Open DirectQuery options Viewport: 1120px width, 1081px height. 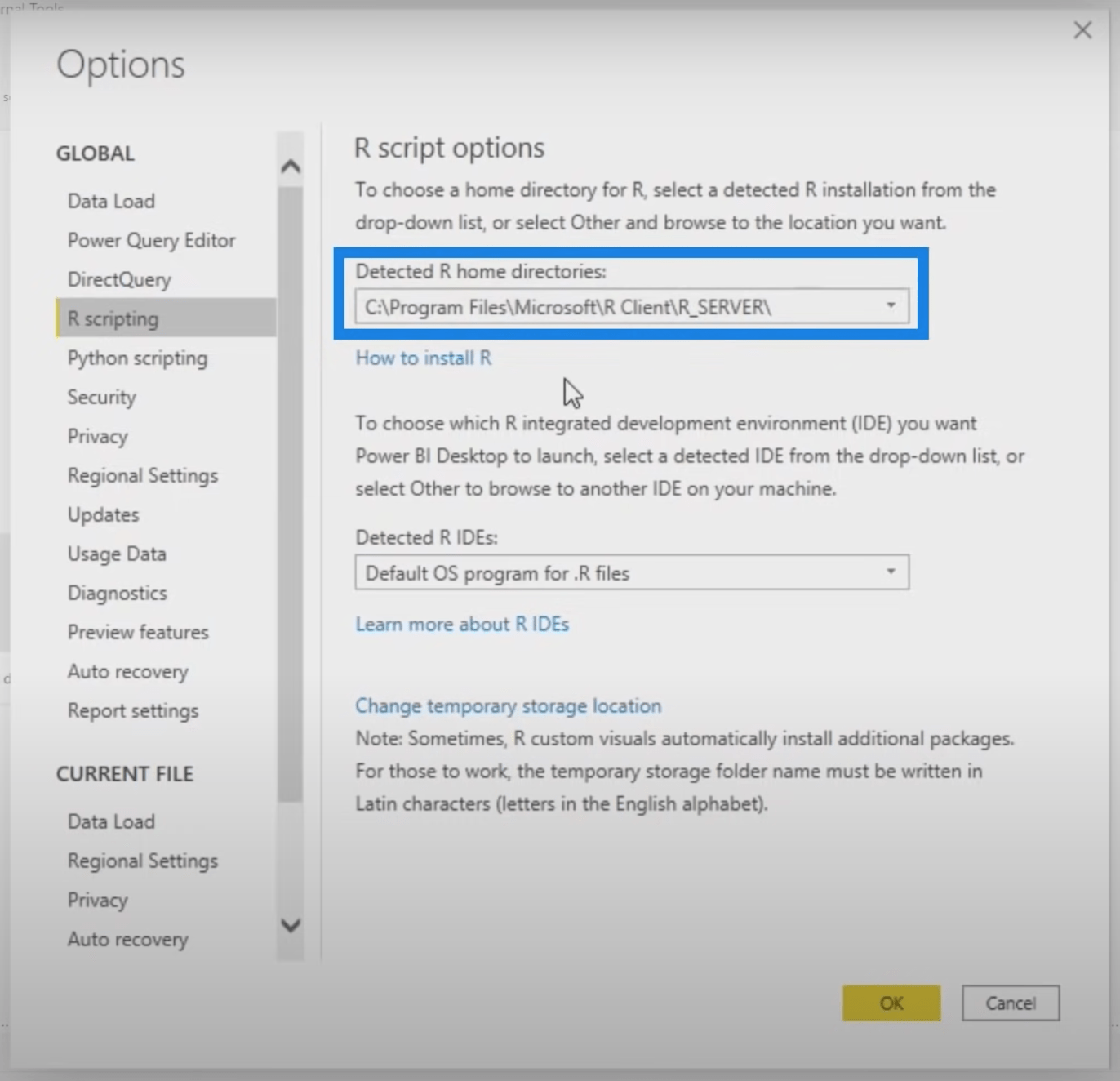(x=119, y=279)
